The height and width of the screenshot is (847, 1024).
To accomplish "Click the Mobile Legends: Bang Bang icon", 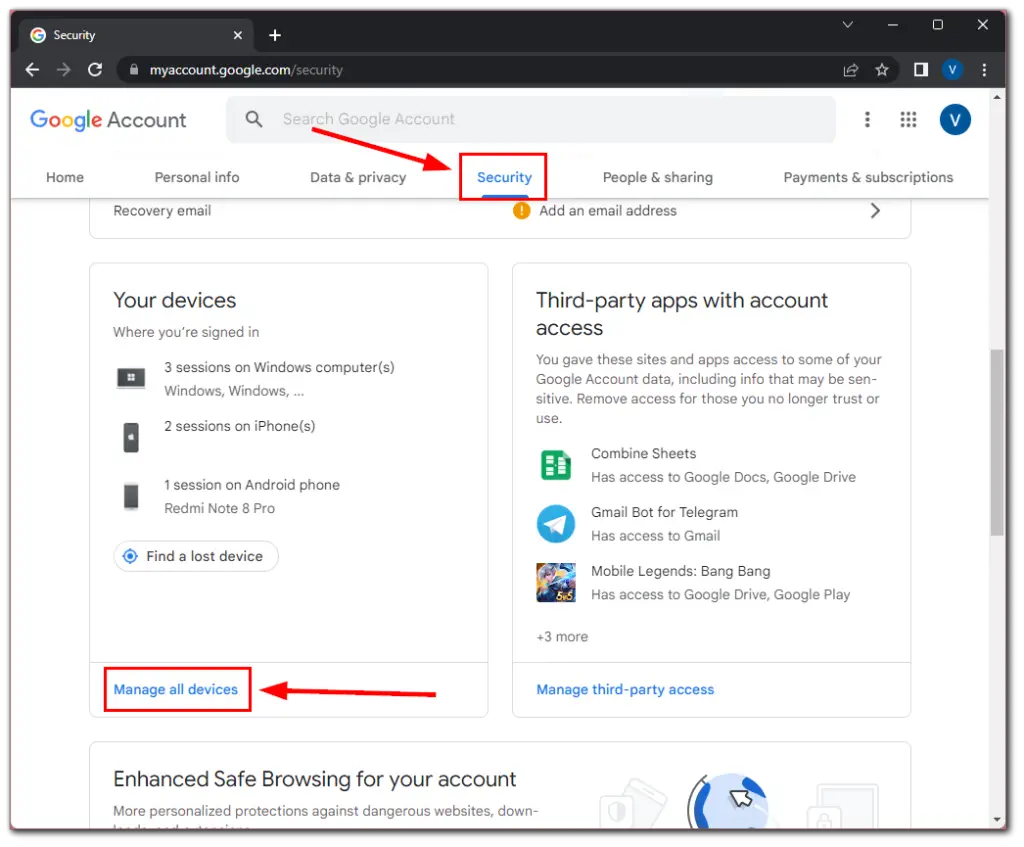I will [556, 582].
